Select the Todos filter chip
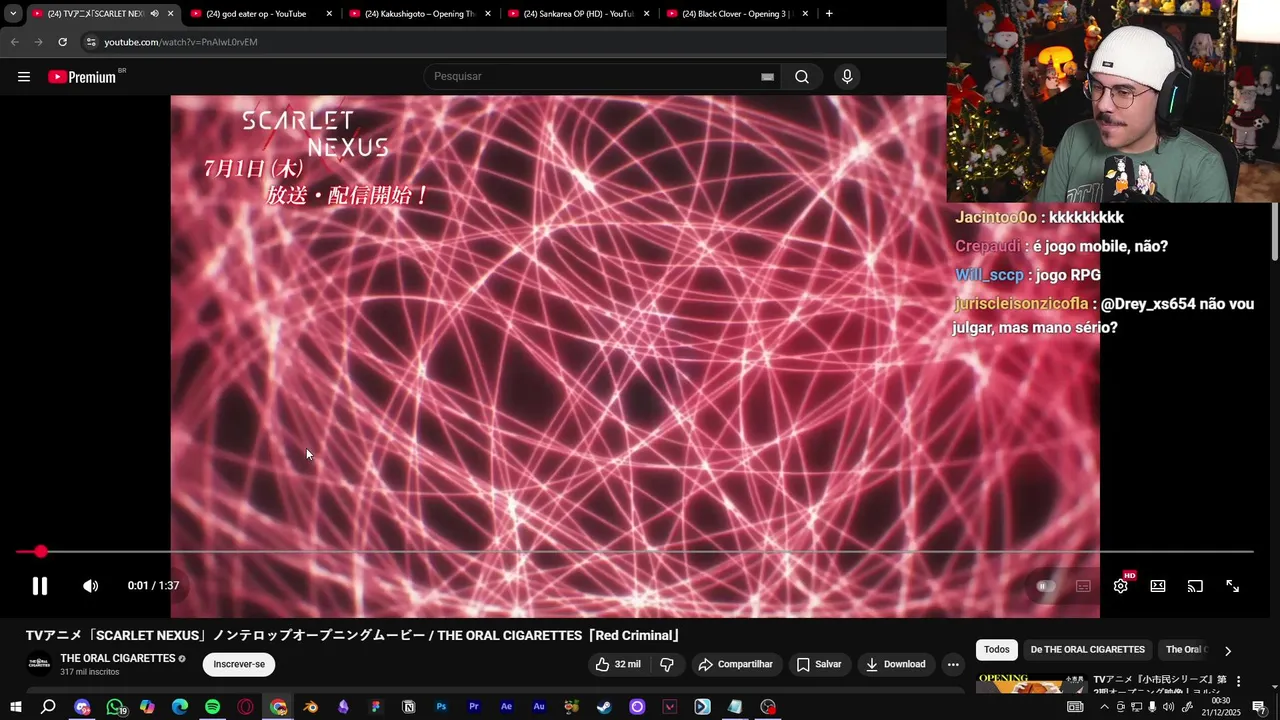Screen dimensions: 1280x720 coord(997,650)
